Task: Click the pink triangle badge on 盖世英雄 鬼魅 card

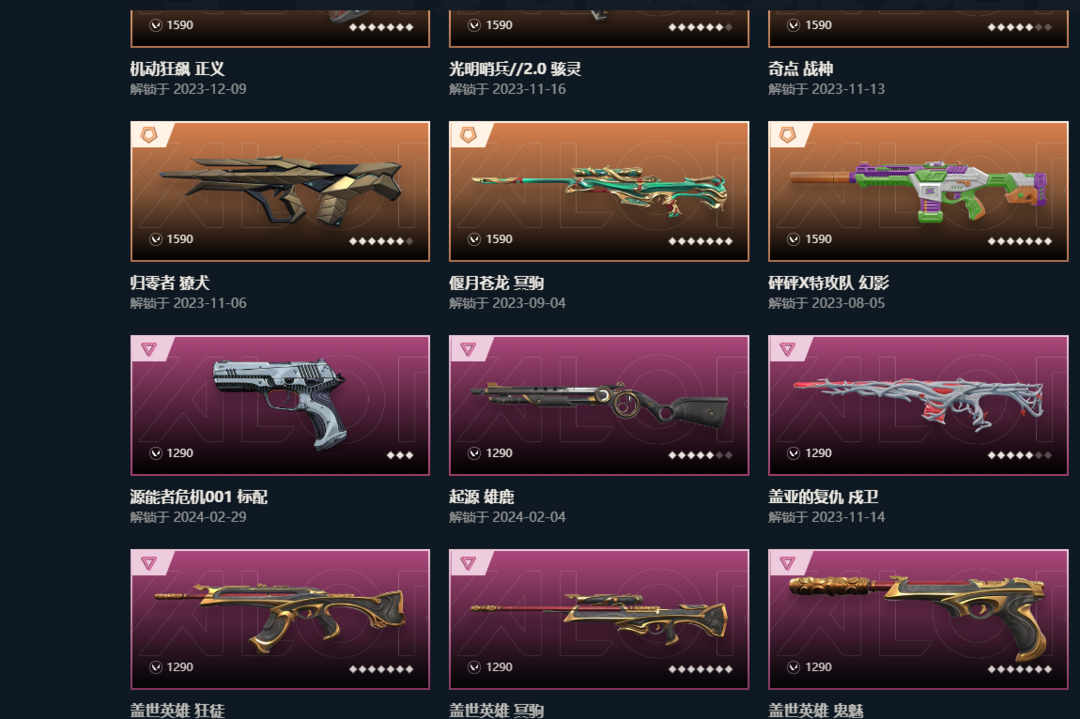Action: 787,563
